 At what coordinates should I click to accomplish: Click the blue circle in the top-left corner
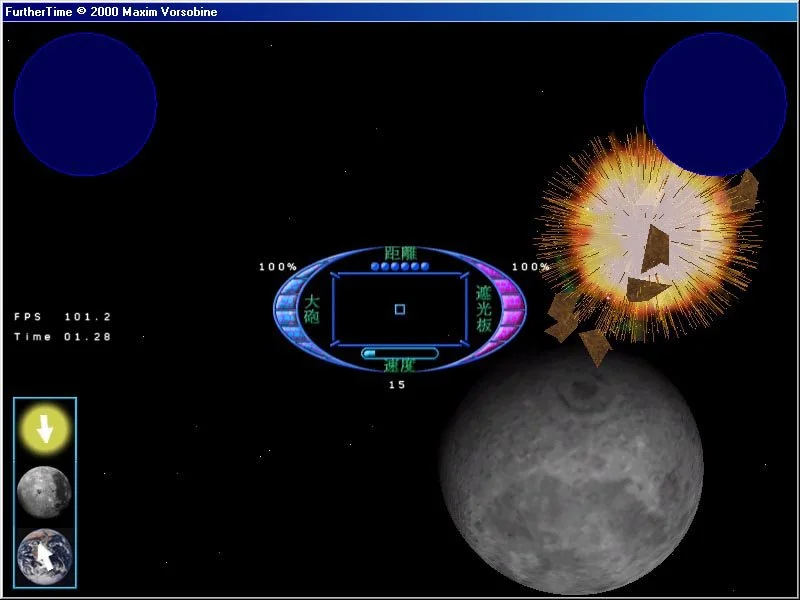(x=85, y=104)
